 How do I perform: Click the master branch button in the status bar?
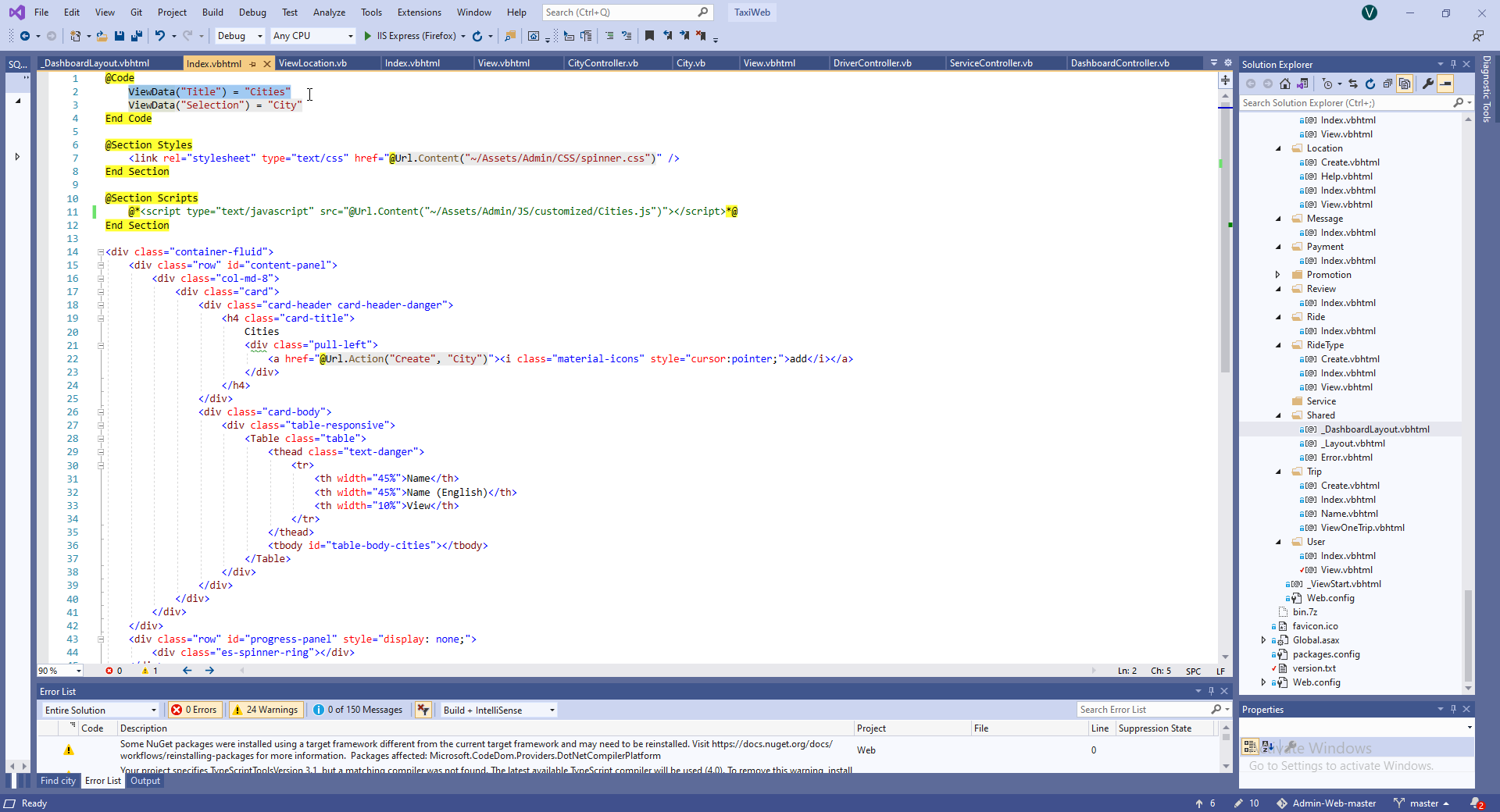click(x=1423, y=803)
